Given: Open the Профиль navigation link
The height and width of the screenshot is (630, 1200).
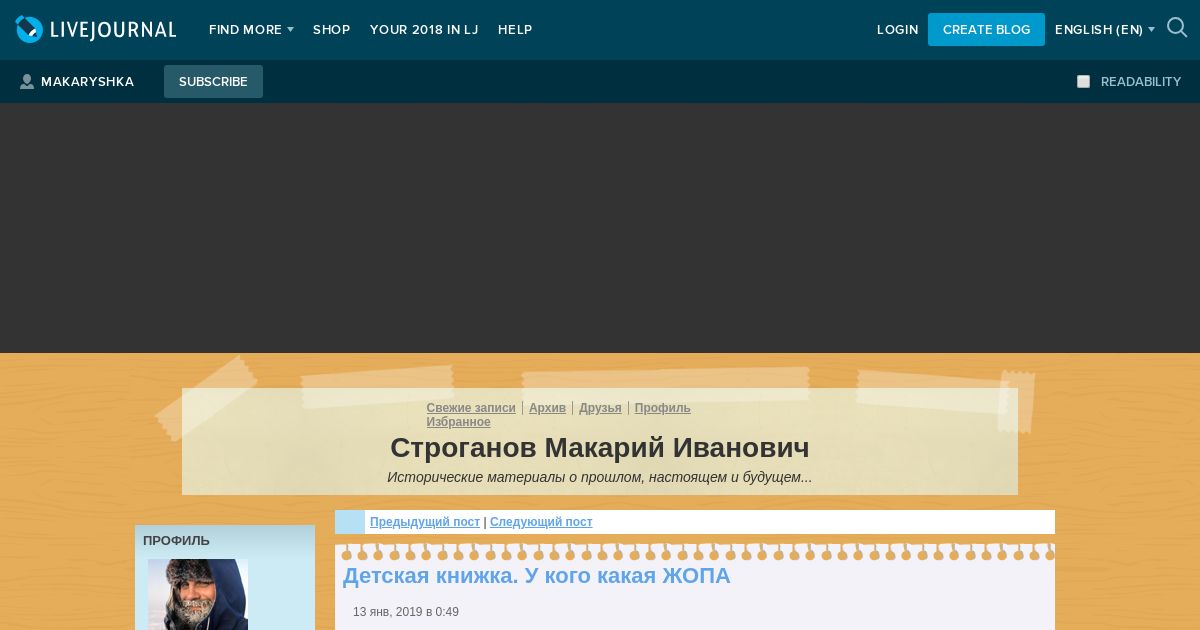Looking at the screenshot, I should [x=662, y=408].
